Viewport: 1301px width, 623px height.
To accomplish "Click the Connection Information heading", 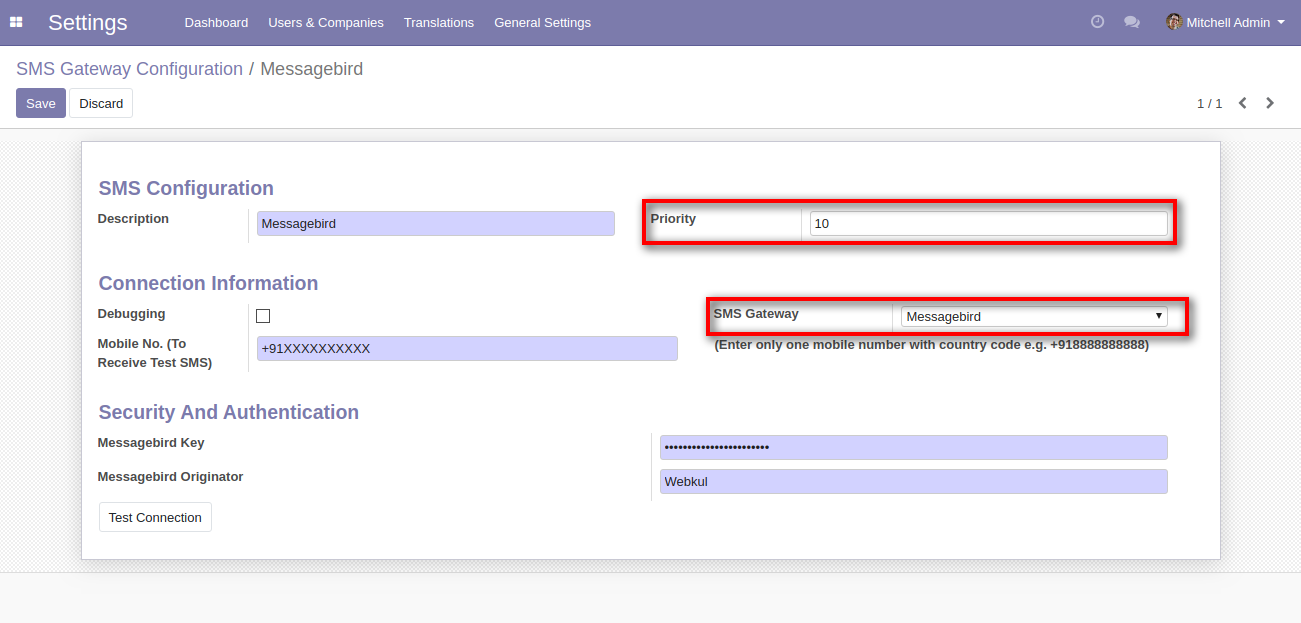I will point(208,283).
